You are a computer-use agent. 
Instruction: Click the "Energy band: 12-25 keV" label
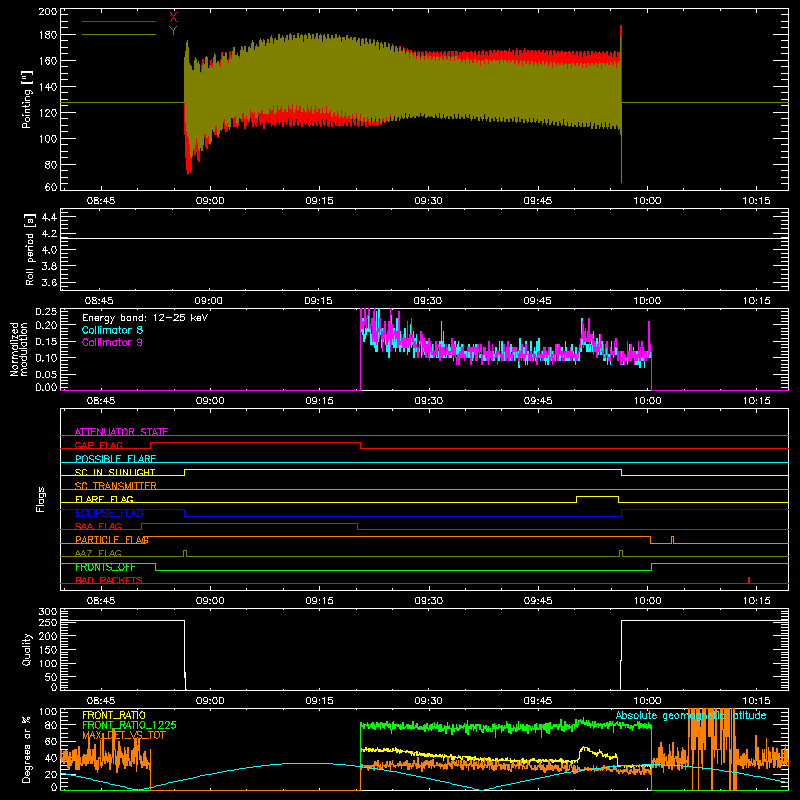(145, 318)
